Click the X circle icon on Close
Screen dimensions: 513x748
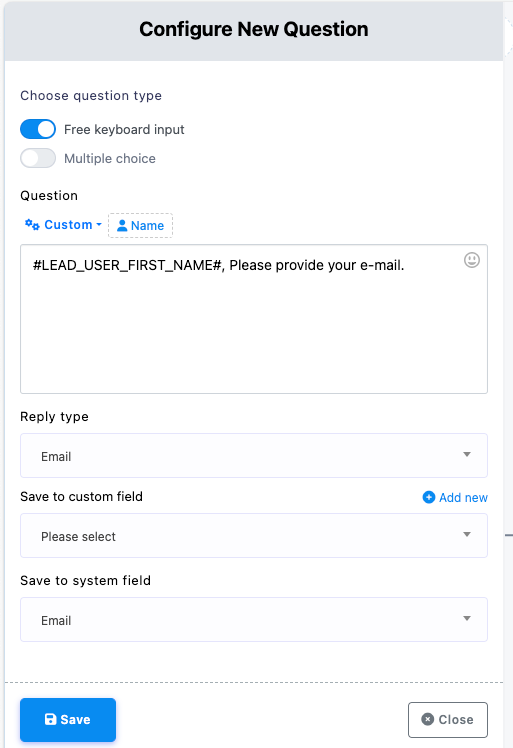click(428, 719)
